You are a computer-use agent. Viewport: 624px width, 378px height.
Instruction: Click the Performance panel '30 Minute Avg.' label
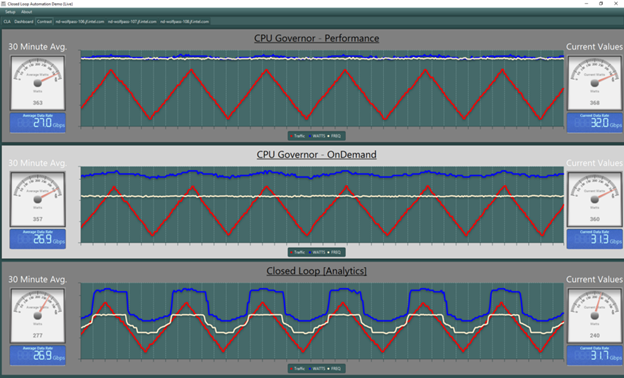tap(37, 47)
